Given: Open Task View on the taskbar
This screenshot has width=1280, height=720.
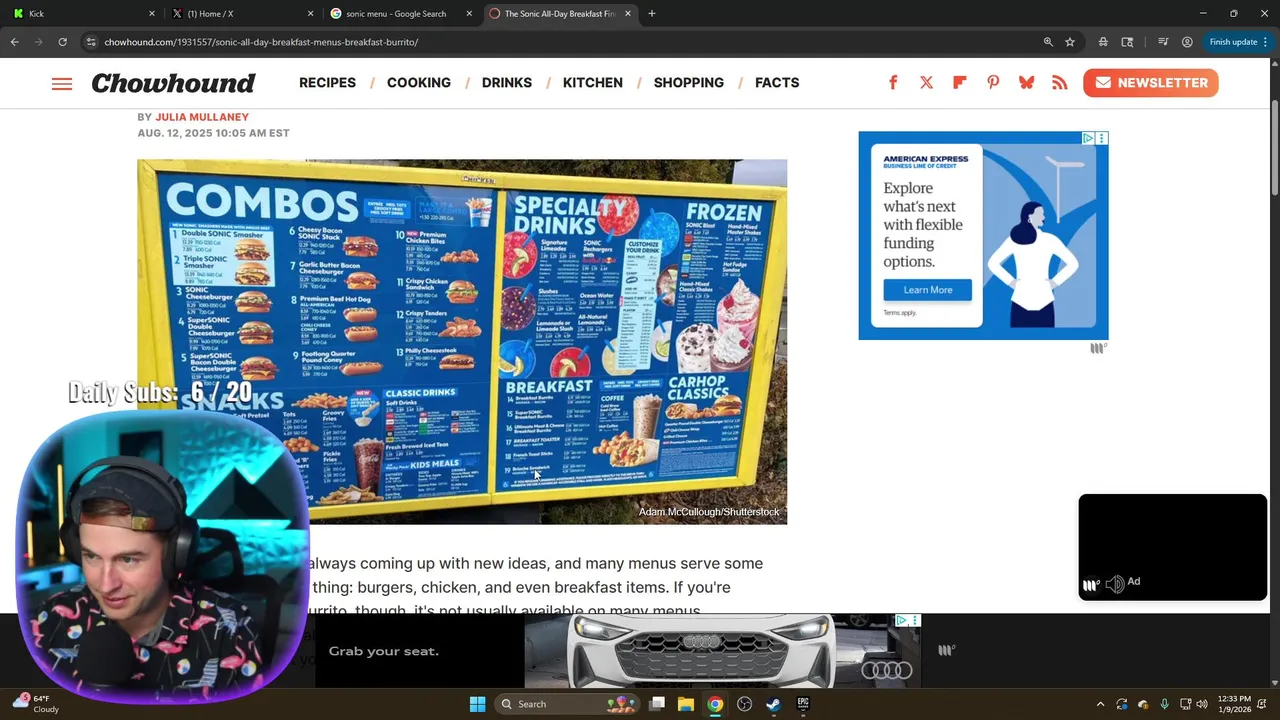Looking at the screenshot, I should pos(657,704).
